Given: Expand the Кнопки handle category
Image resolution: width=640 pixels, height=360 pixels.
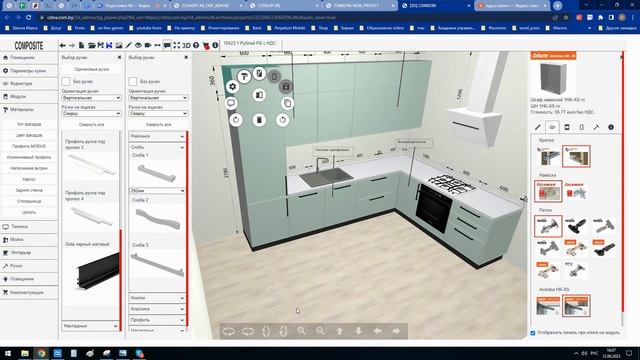Looking at the screenshot, I should (157, 298).
